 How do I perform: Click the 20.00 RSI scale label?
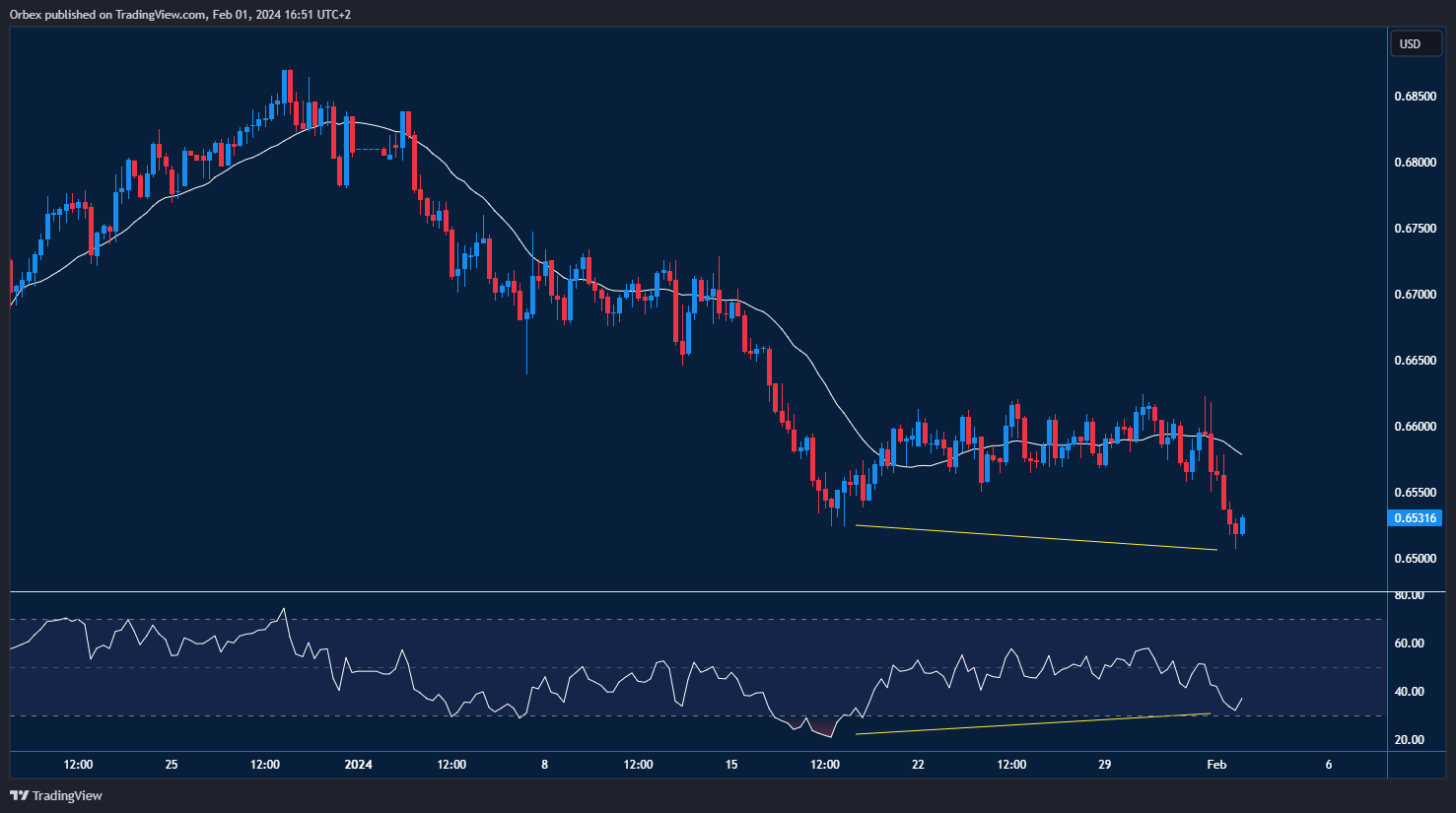pyautogui.click(x=1409, y=740)
